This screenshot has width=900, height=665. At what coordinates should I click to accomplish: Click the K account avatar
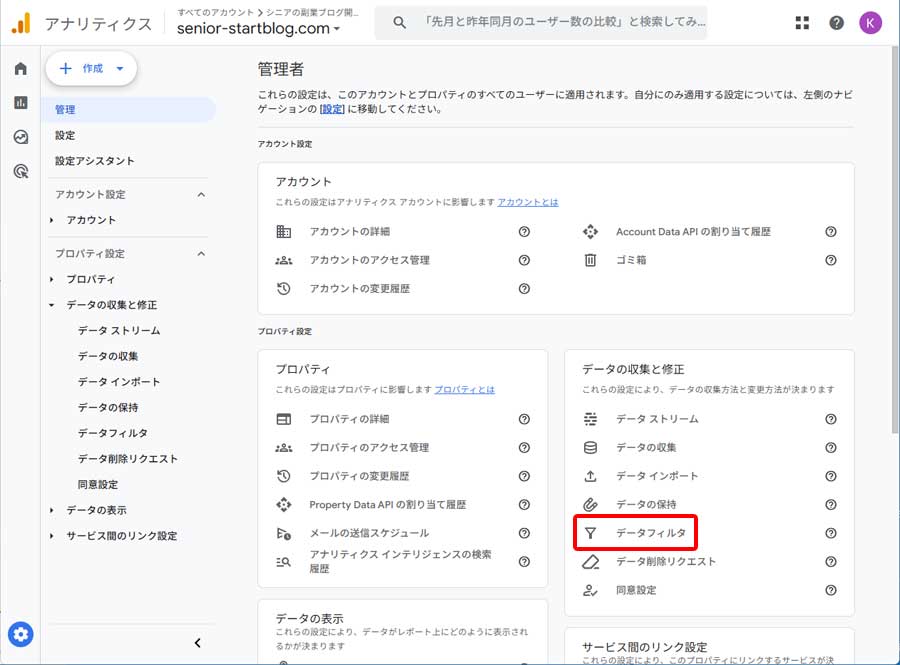(870, 22)
